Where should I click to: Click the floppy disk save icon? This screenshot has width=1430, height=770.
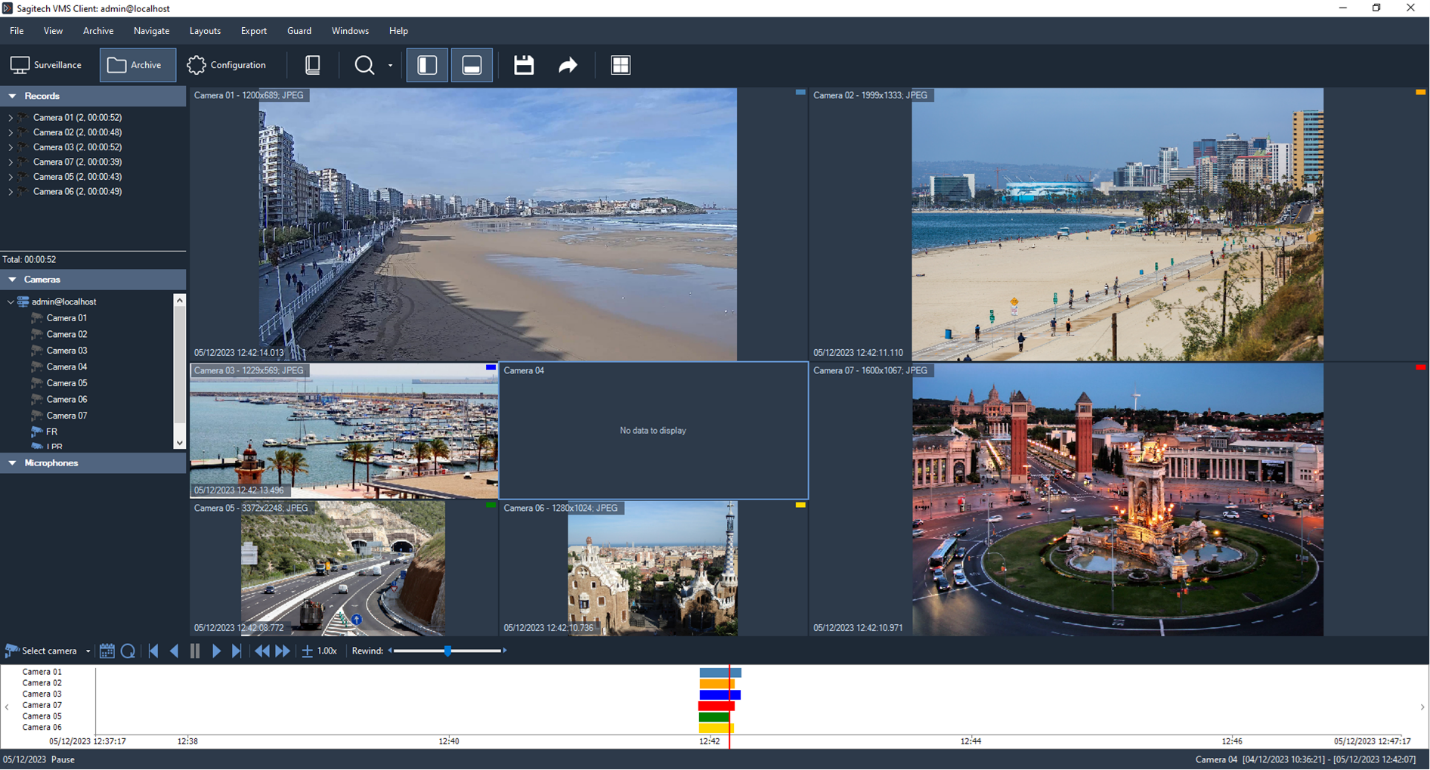(x=524, y=65)
